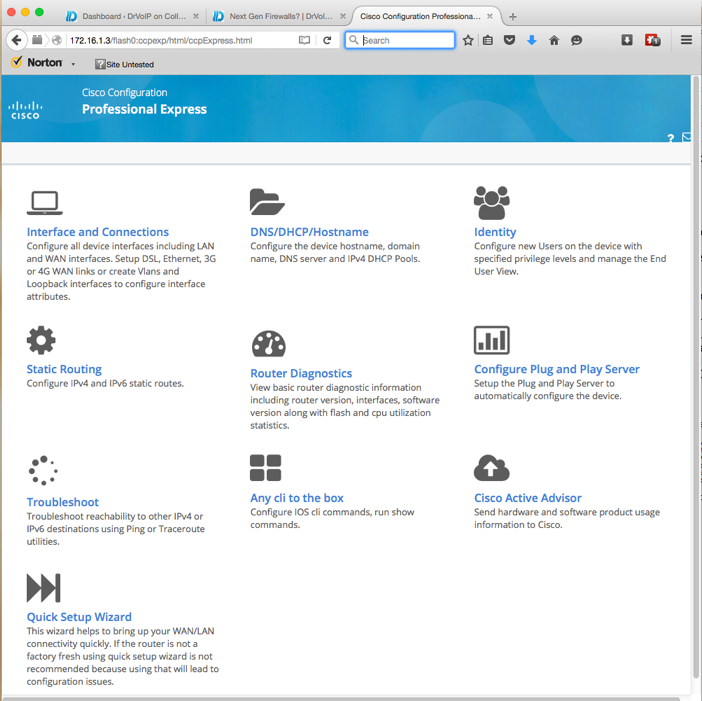702x701 pixels.
Task: Open DNS/DHCP/Hostname link
Action: (x=309, y=232)
